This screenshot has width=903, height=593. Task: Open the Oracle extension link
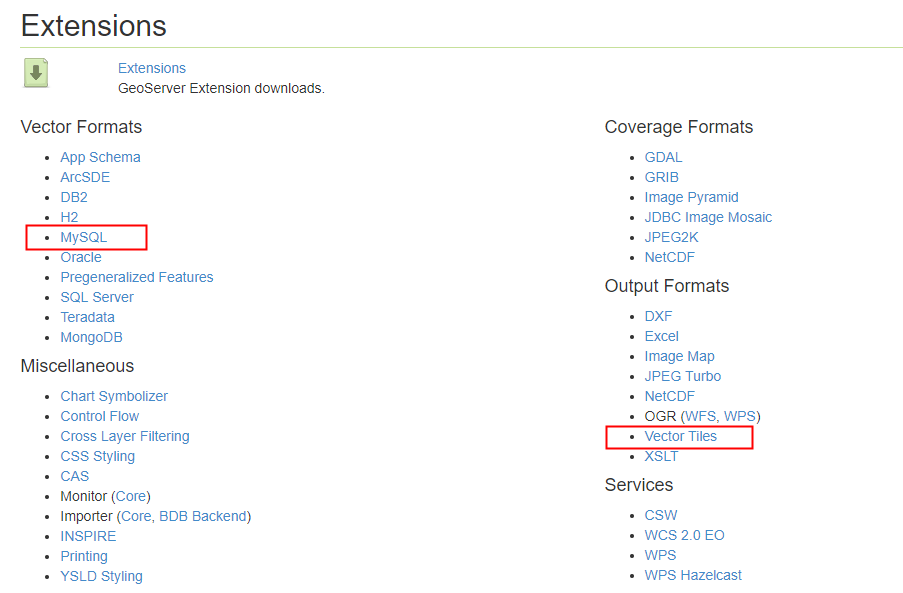pyautogui.click(x=81, y=257)
